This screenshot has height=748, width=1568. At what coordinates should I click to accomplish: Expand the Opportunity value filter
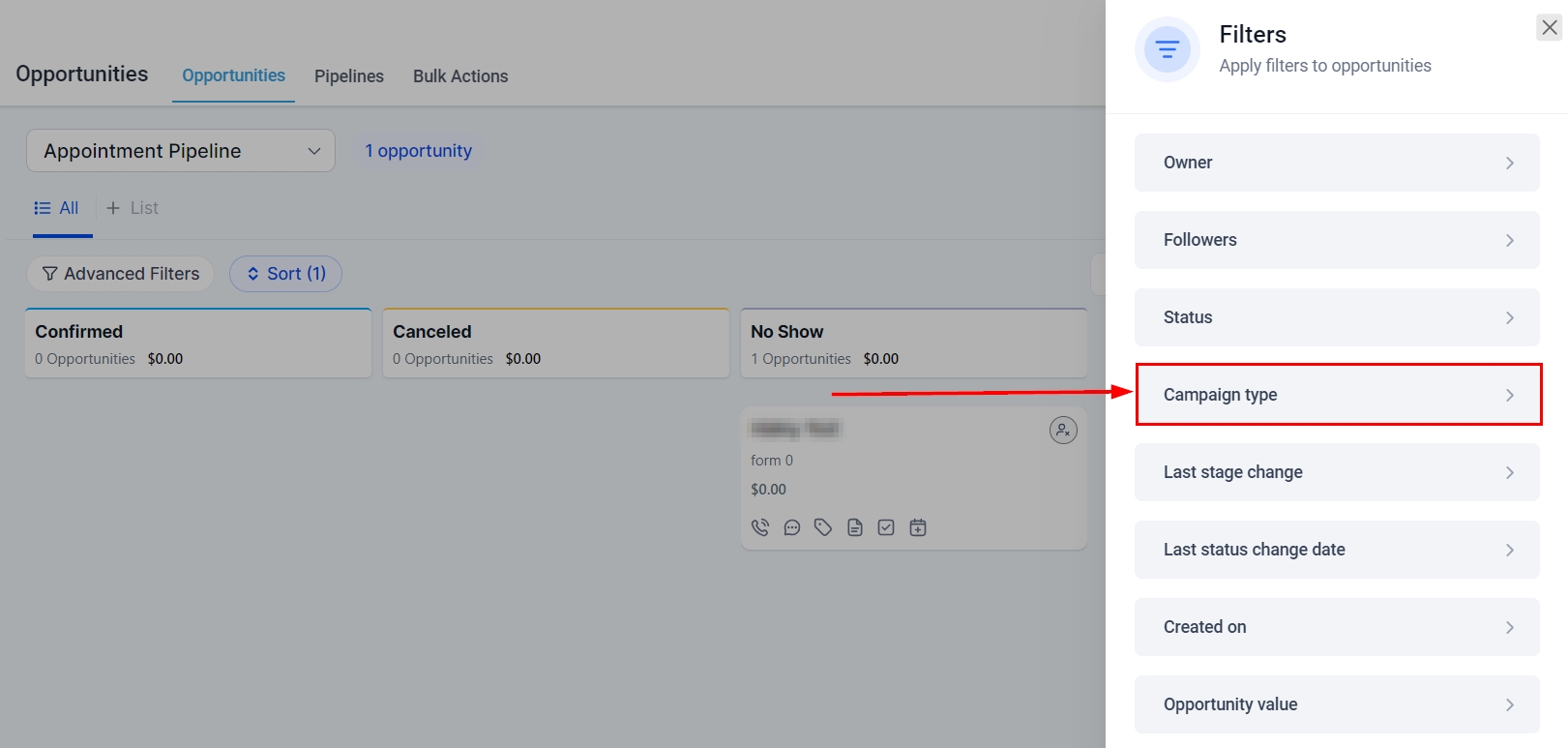(1337, 704)
